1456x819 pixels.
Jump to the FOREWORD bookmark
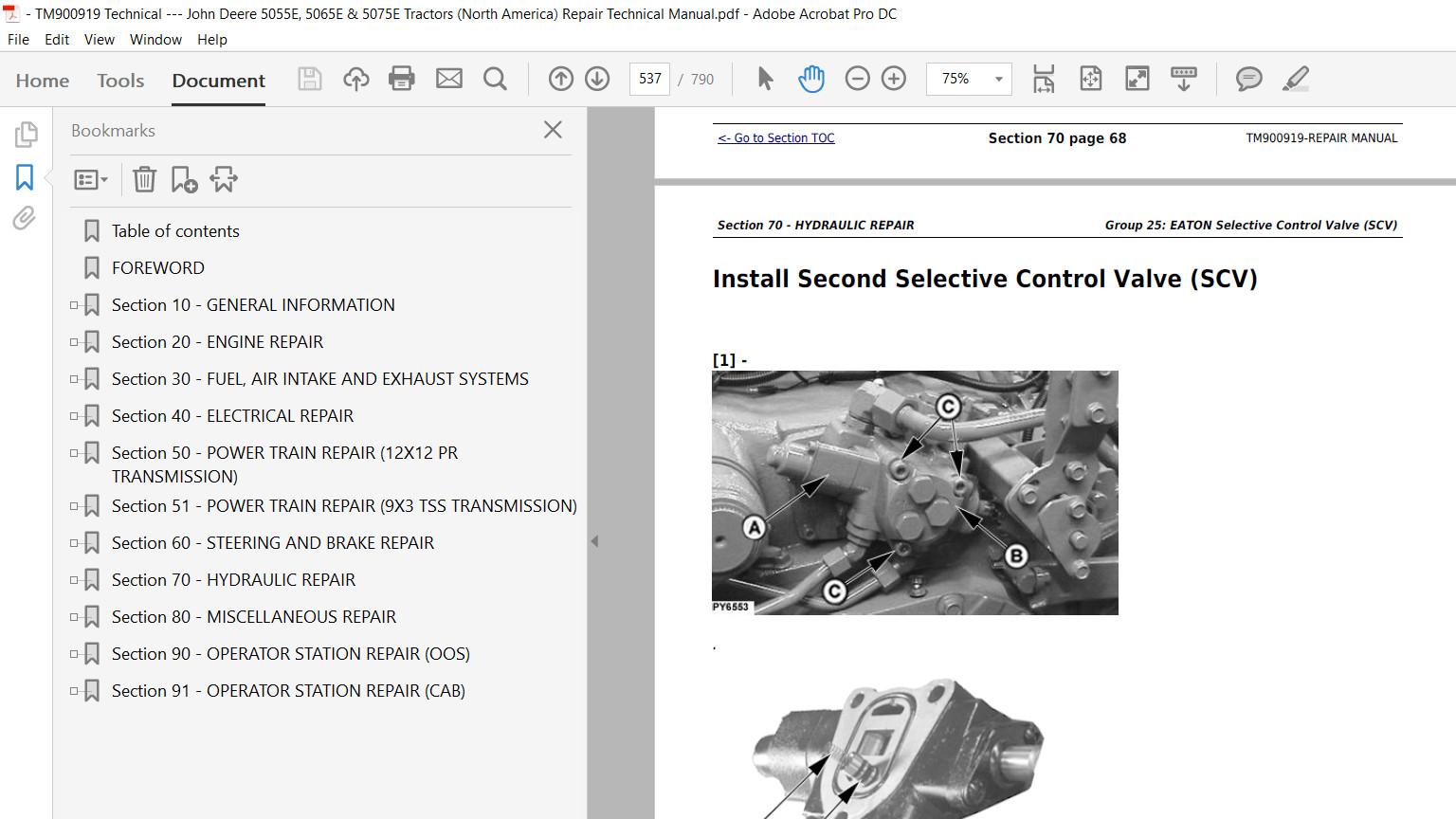click(x=158, y=268)
